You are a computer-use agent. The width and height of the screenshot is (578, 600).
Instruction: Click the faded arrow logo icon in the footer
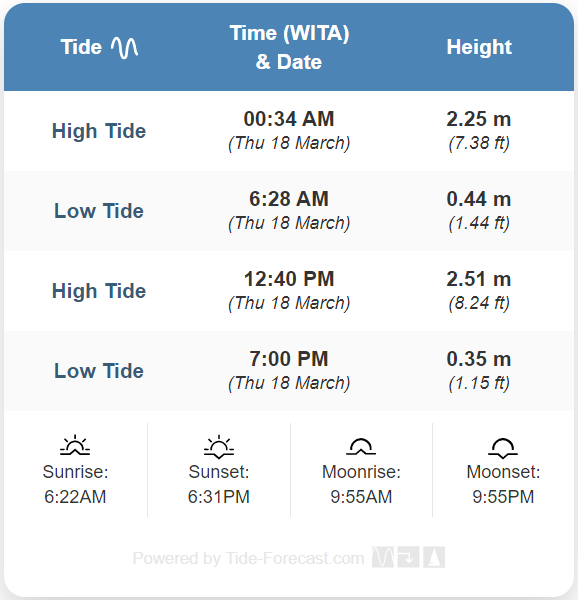coord(409,557)
